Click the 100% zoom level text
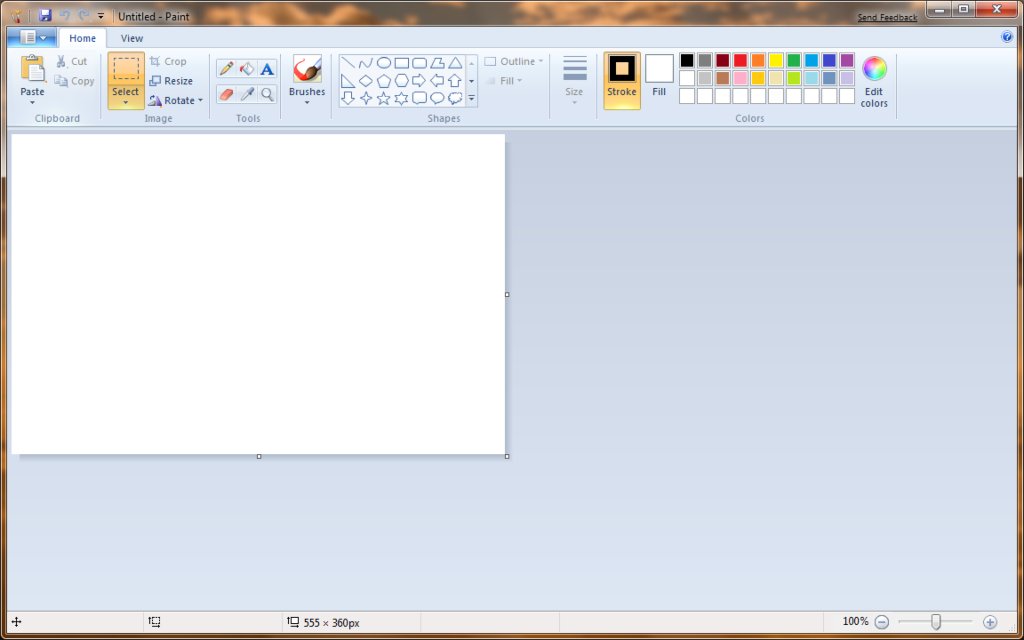The width and height of the screenshot is (1024, 640). click(856, 622)
